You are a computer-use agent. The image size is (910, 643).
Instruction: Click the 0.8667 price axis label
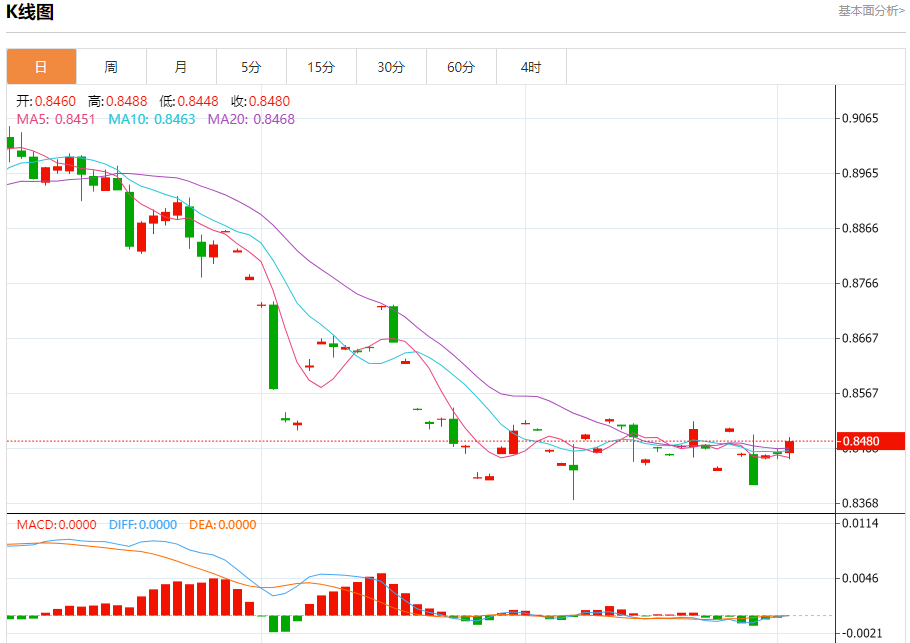pyautogui.click(x=860, y=338)
